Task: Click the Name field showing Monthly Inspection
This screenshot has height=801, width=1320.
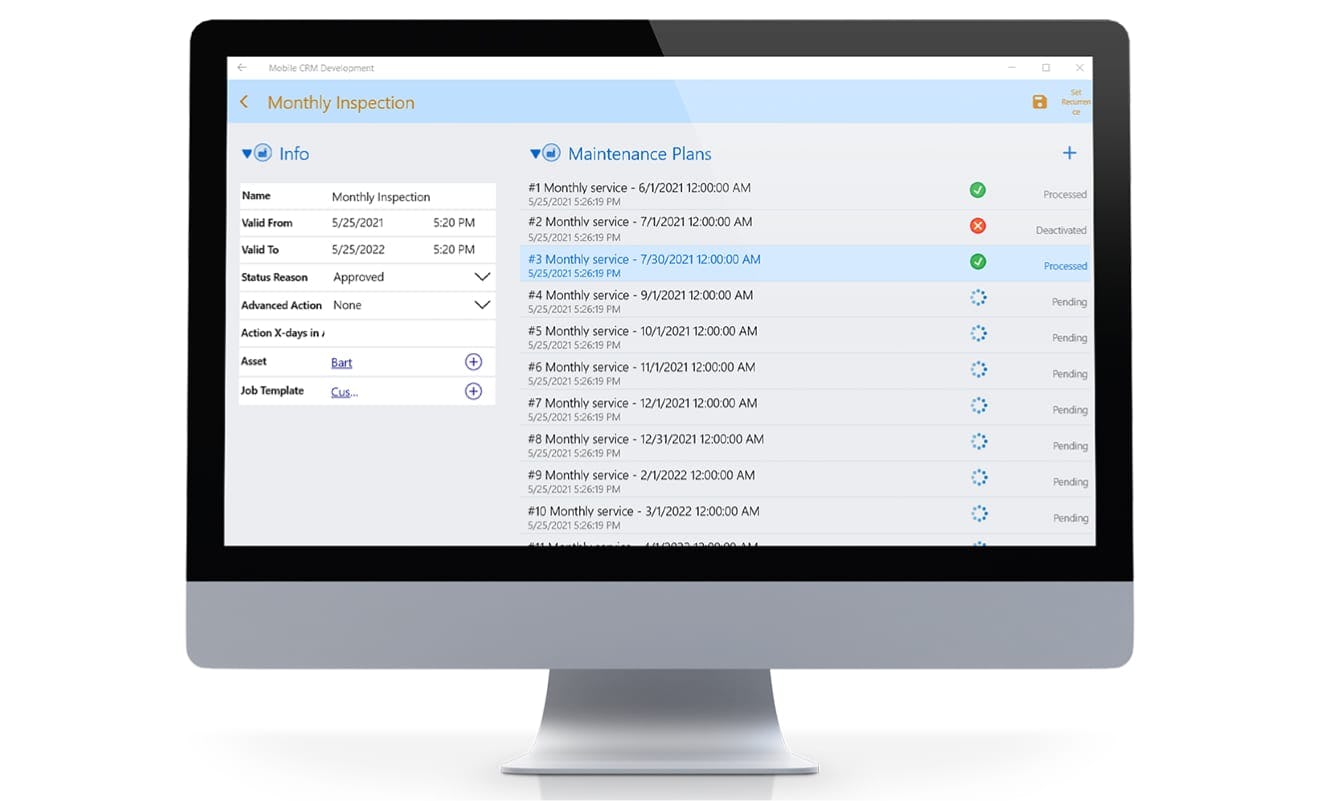Action: pyautogui.click(x=383, y=196)
